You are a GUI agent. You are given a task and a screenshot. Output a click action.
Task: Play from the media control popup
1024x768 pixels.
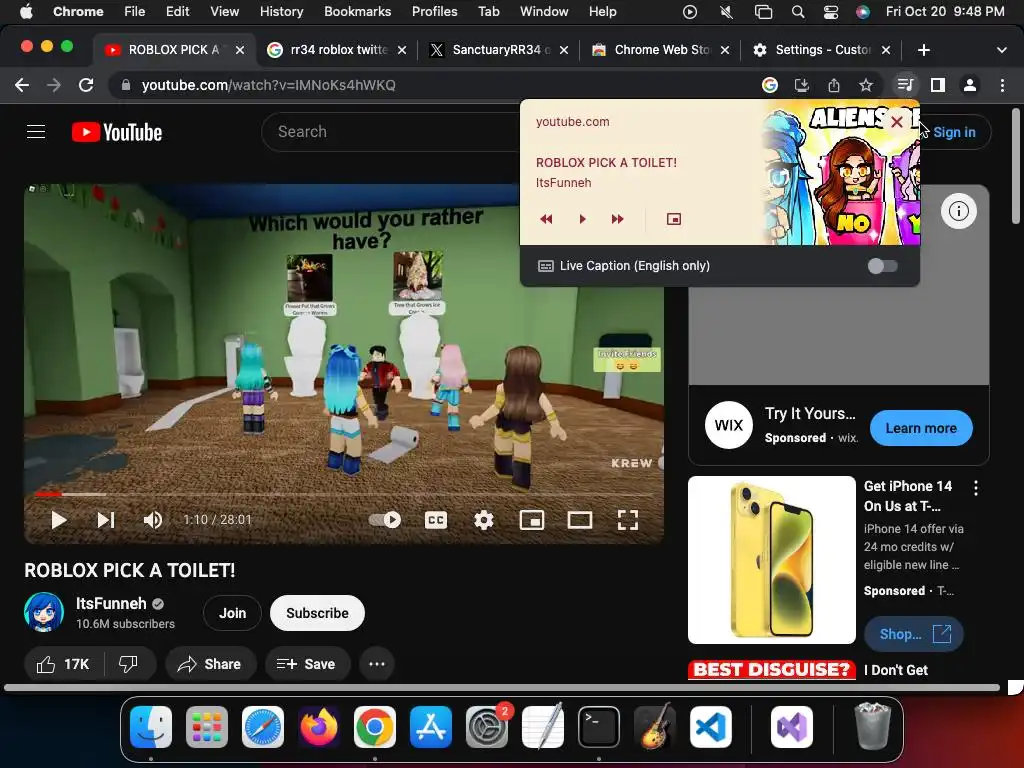(x=583, y=219)
